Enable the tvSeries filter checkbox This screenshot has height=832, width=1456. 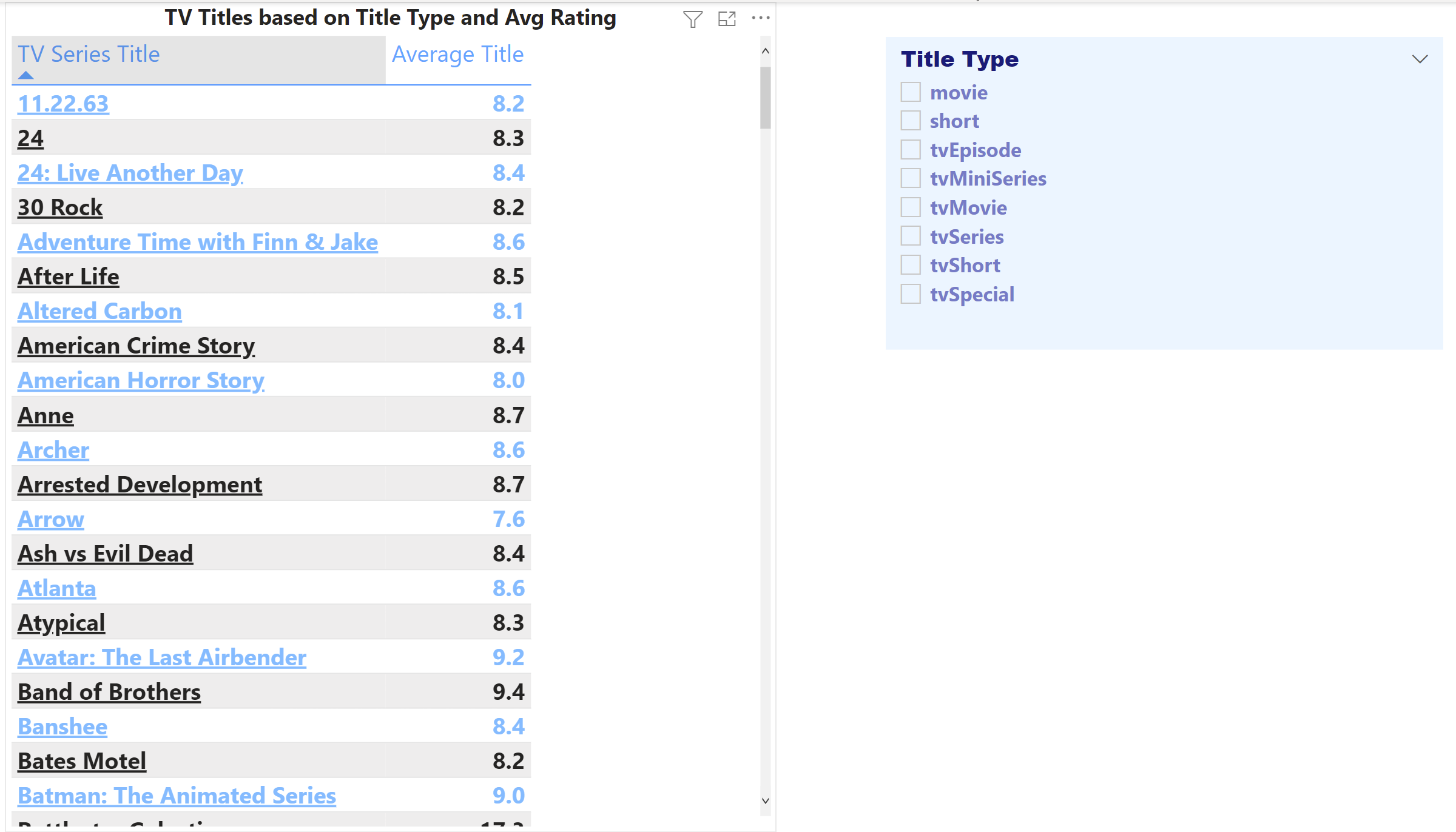[911, 236]
